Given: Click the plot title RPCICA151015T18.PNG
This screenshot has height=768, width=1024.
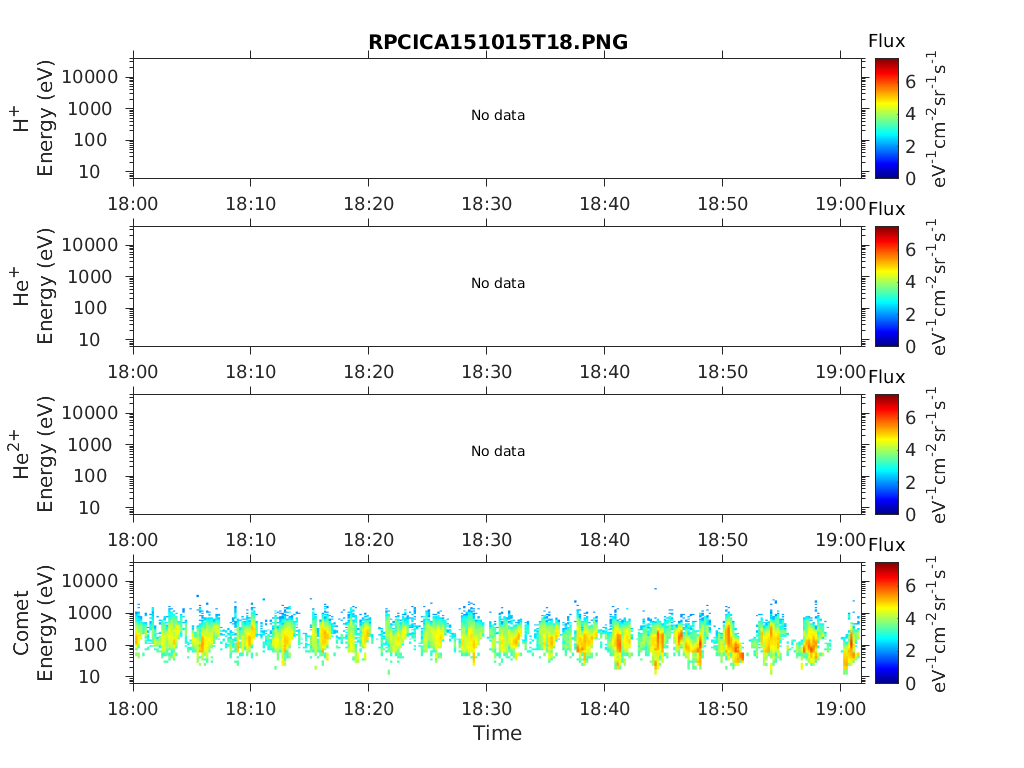Looking at the screenshot, I should pos(498,42).
